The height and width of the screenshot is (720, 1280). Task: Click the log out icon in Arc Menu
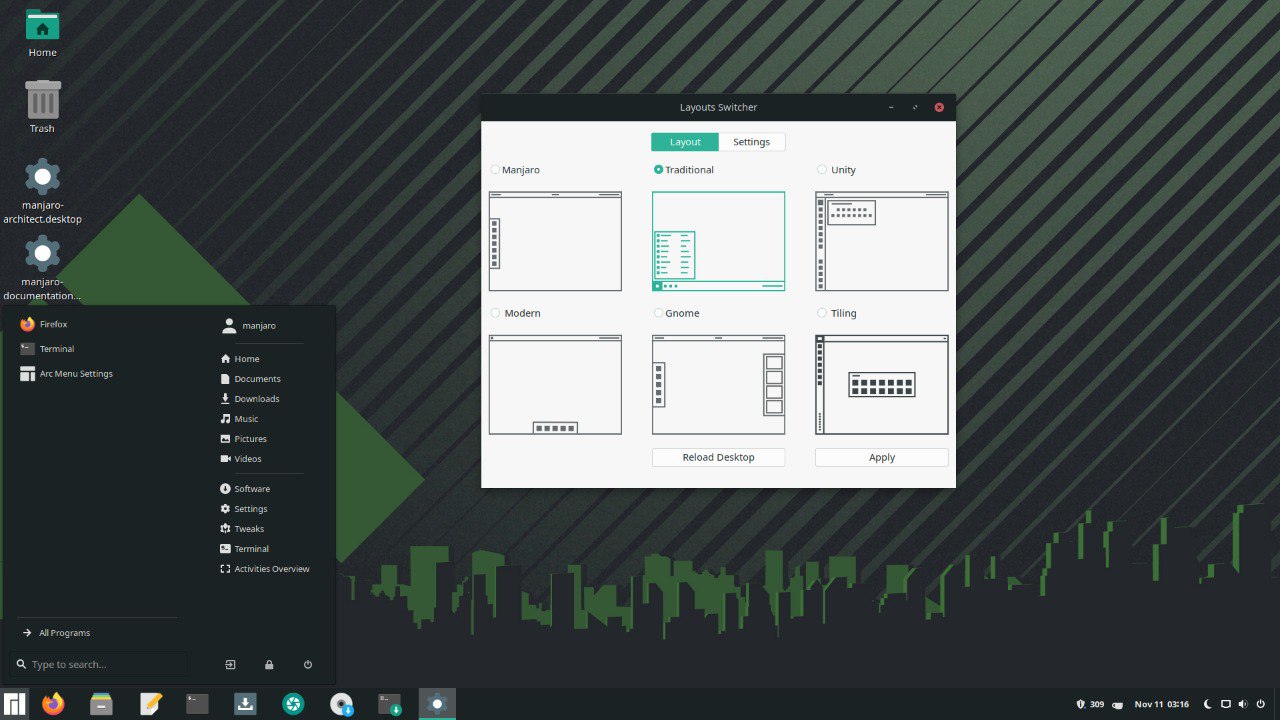(230, 665)
